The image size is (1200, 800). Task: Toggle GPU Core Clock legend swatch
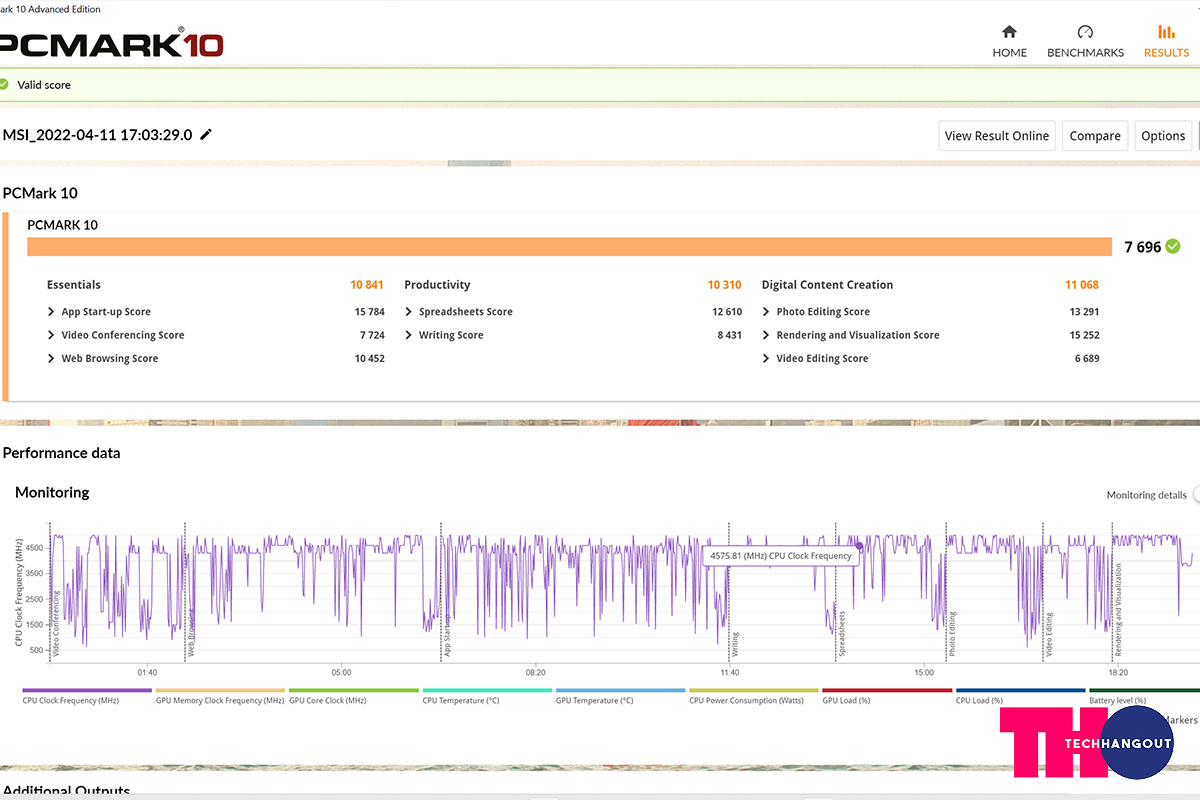click(x=353, y=690)
